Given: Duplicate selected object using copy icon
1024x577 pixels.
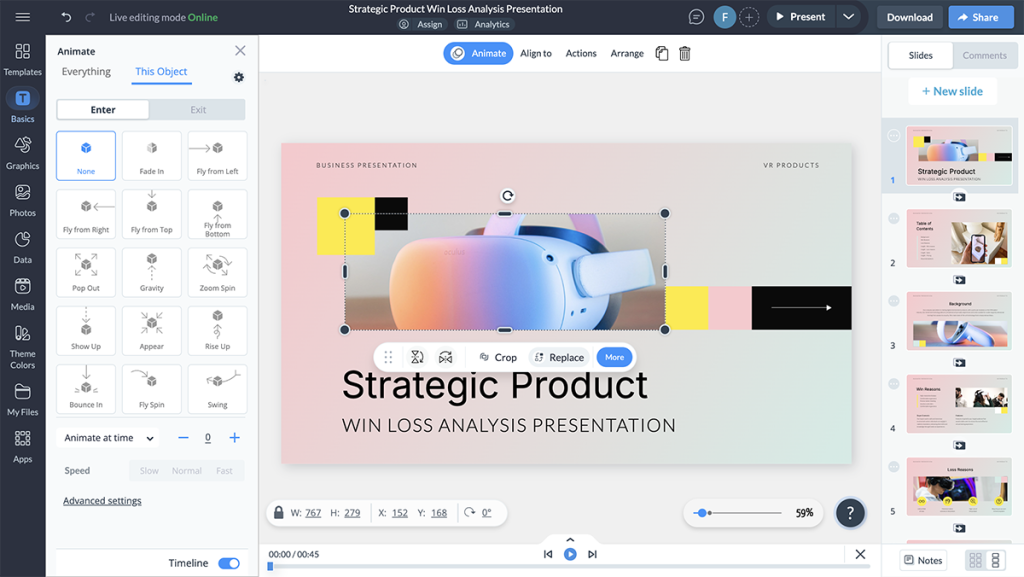Looking at the screenshot, I should (661, 54).
